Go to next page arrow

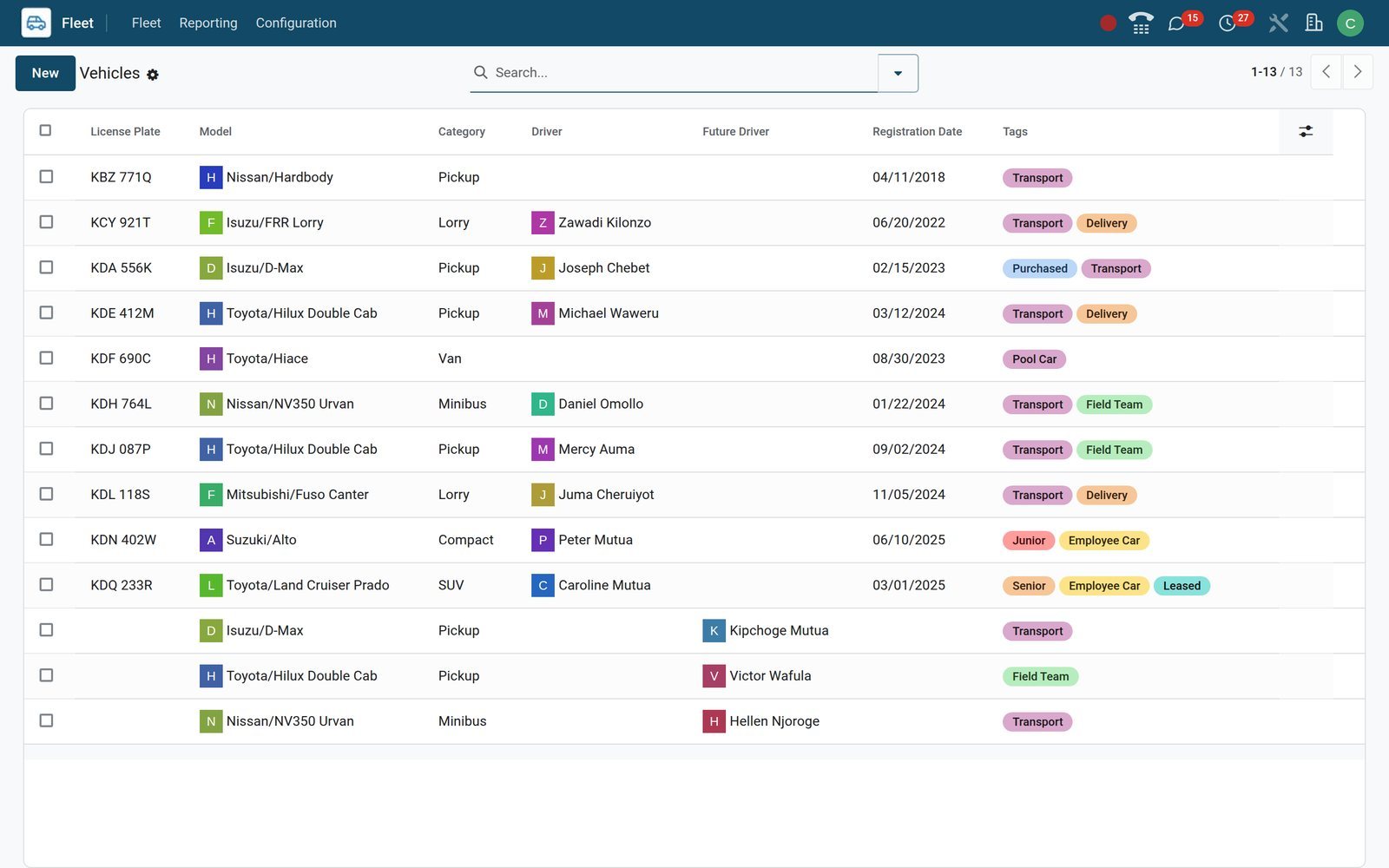point(1358,72)
